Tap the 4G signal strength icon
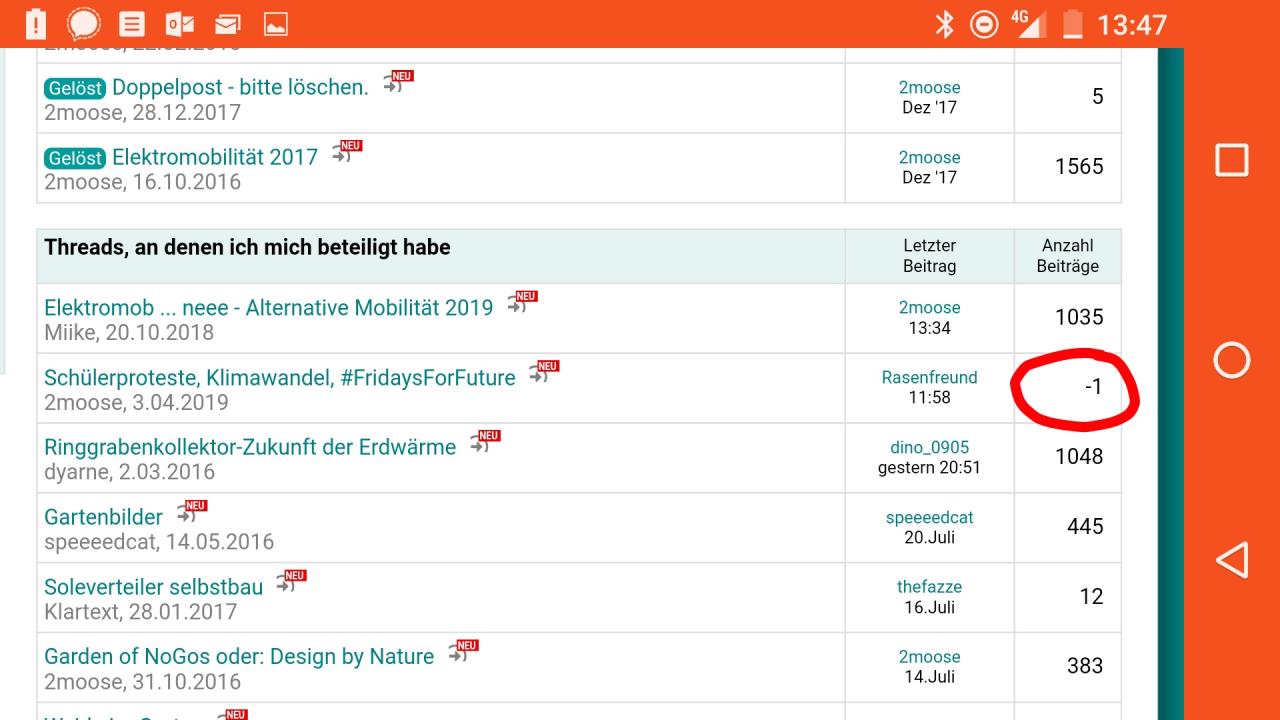Viewport: 1280px width, 720px height. tap(1027, 24)
